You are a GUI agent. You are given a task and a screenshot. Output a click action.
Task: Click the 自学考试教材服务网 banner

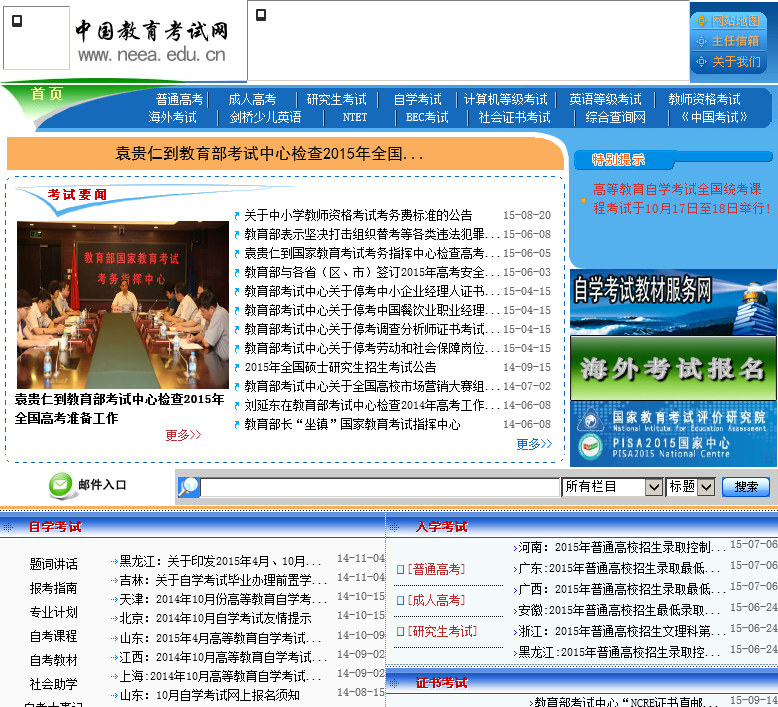[x=673, y=302]
